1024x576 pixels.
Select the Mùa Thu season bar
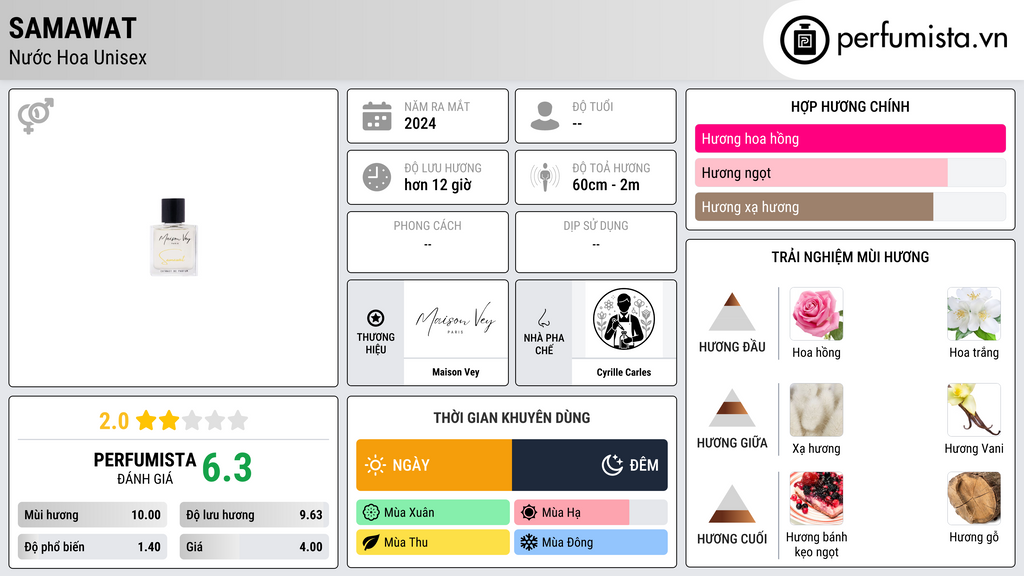[x=433, y=542]
